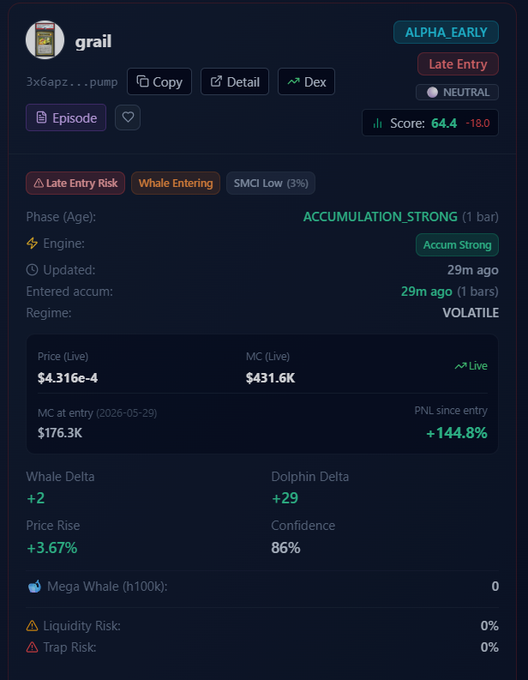
Task: Click the grail token name
Action: (93, 42)
